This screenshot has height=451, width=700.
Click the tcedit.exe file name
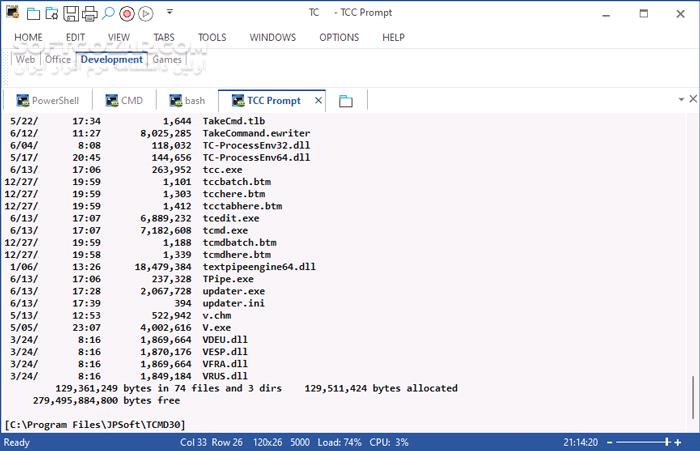231,218
